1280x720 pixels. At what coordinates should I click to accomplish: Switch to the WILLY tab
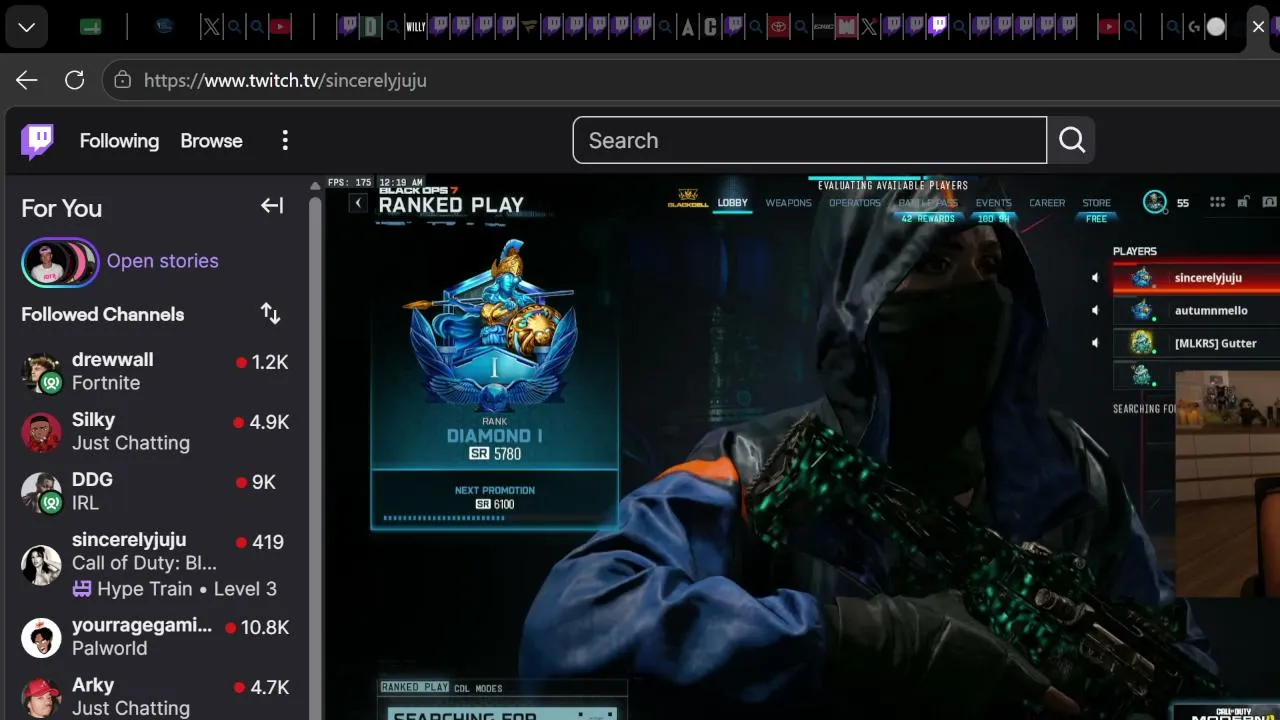pos(416,27)
